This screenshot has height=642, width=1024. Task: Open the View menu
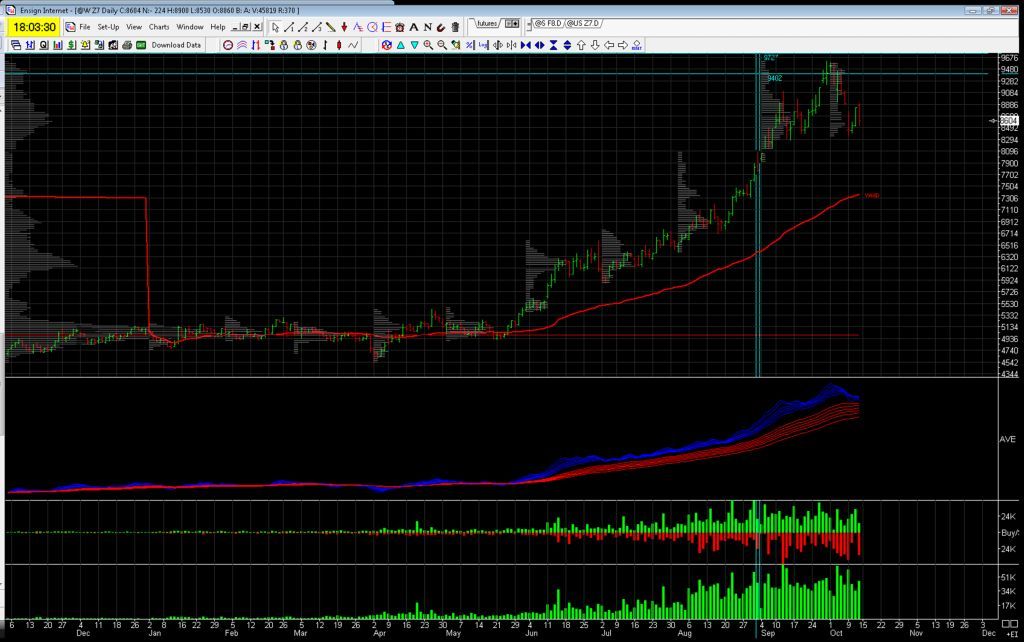tap(134, 27)
